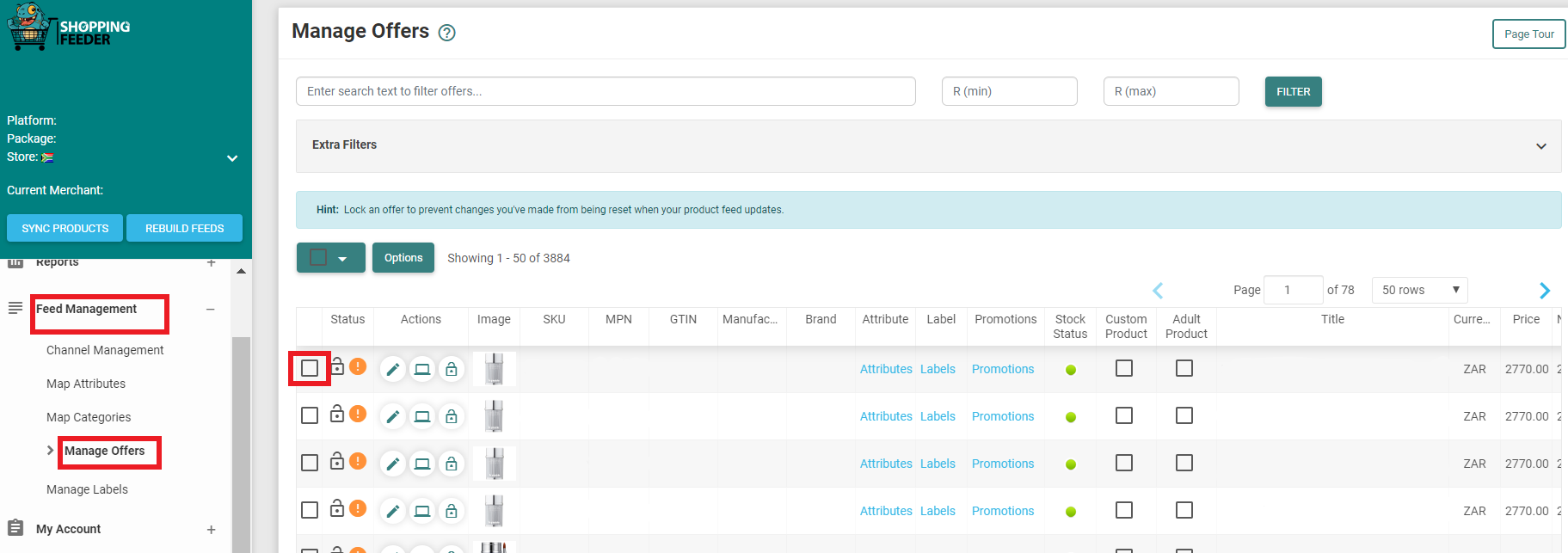Click the laptop preview icon in the second offer row

422,416
